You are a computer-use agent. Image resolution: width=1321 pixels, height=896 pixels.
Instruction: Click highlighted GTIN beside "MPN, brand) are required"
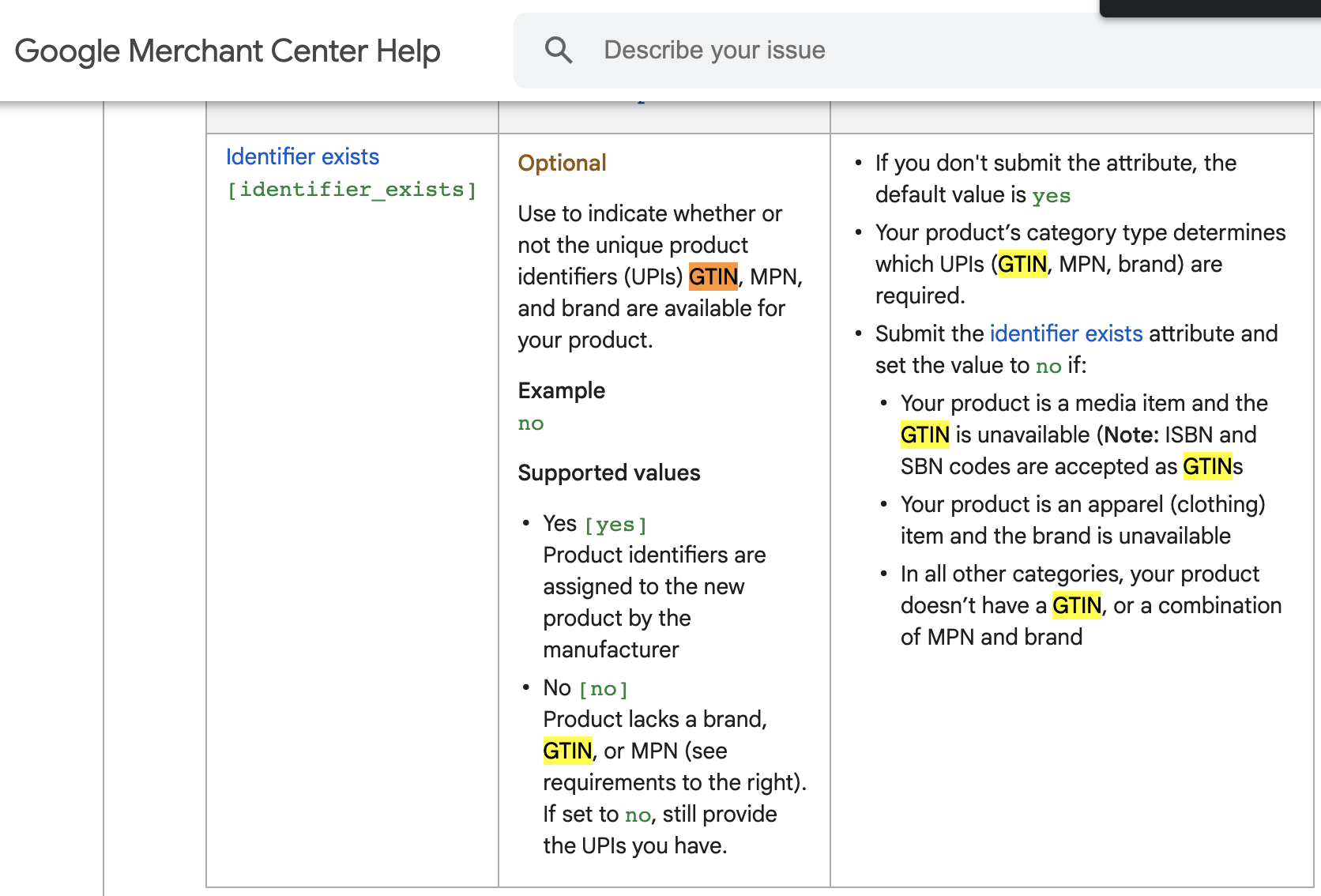point(1022,264)
